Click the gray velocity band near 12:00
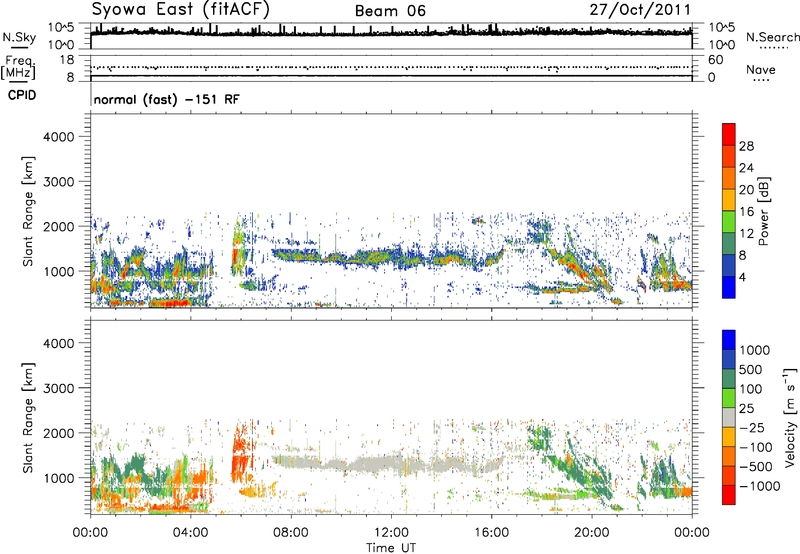 pos(388,464)
